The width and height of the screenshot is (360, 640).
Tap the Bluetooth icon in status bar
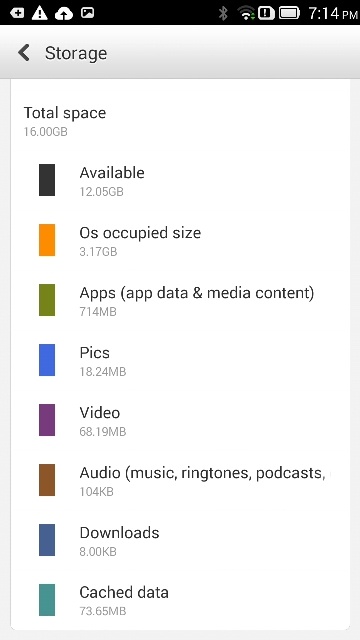[x=223, y=13]
